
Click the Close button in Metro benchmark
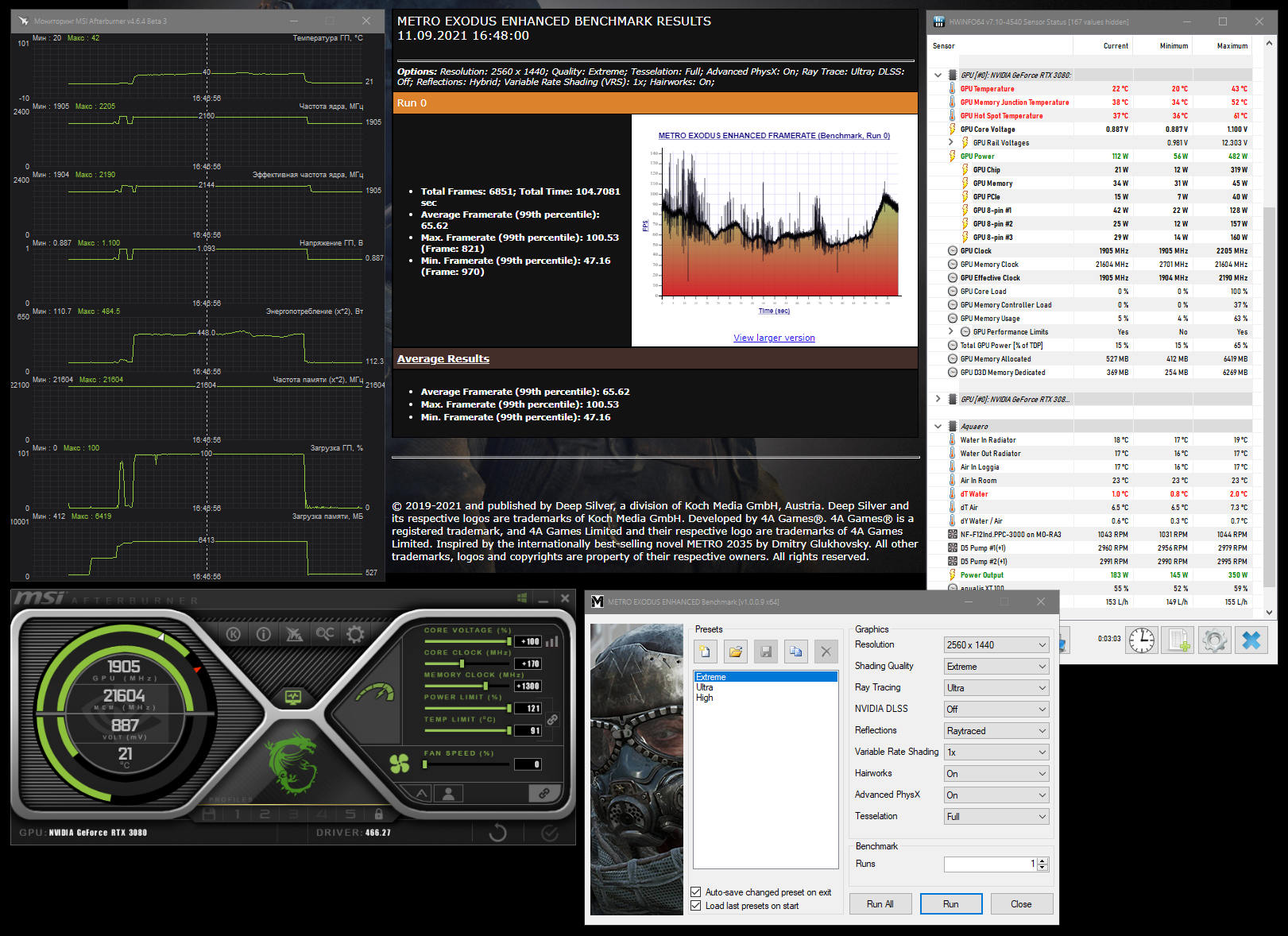pyautogui.click(x=1021, y=904)
